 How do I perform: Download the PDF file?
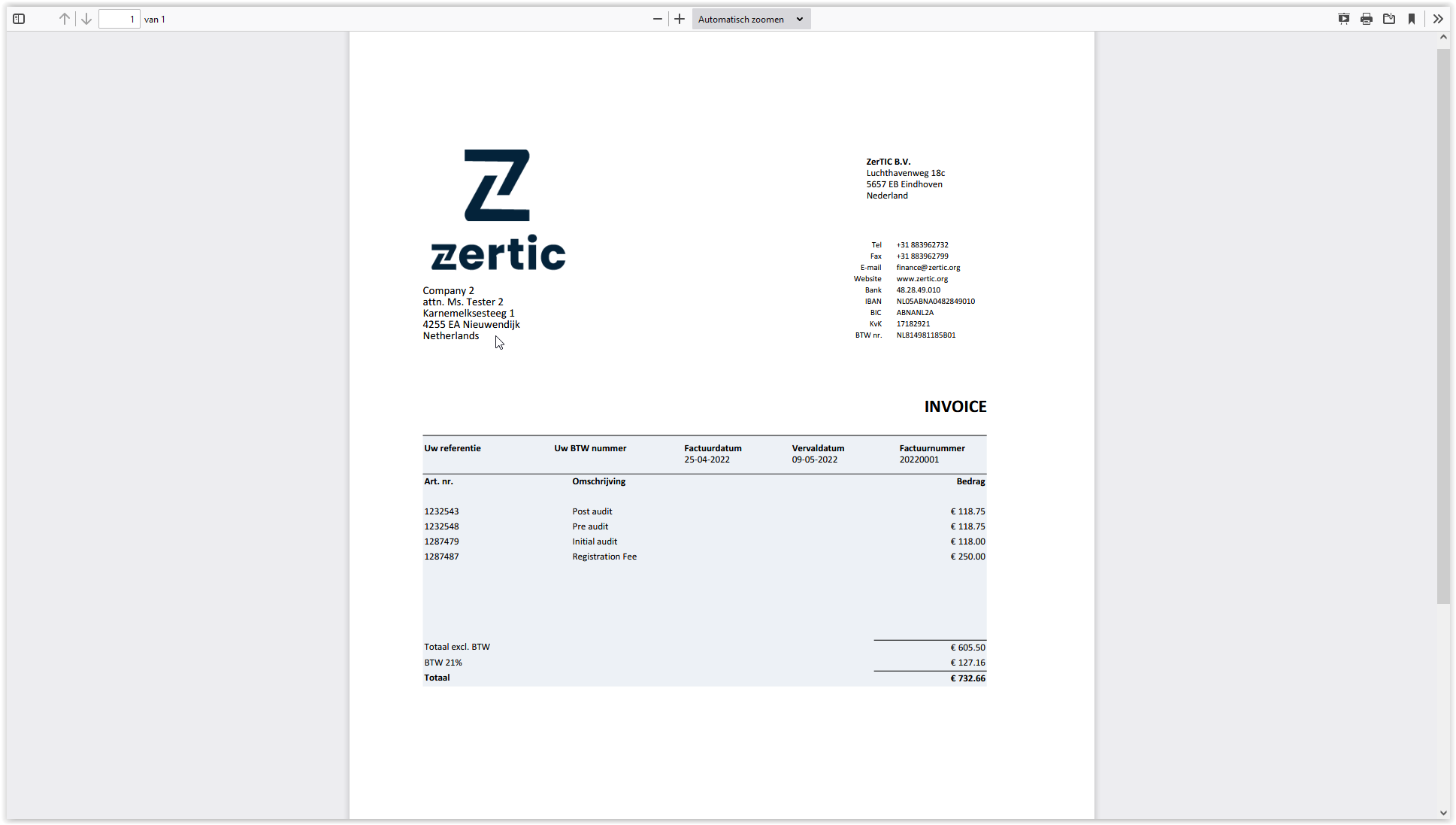[x=1389, y=19]
